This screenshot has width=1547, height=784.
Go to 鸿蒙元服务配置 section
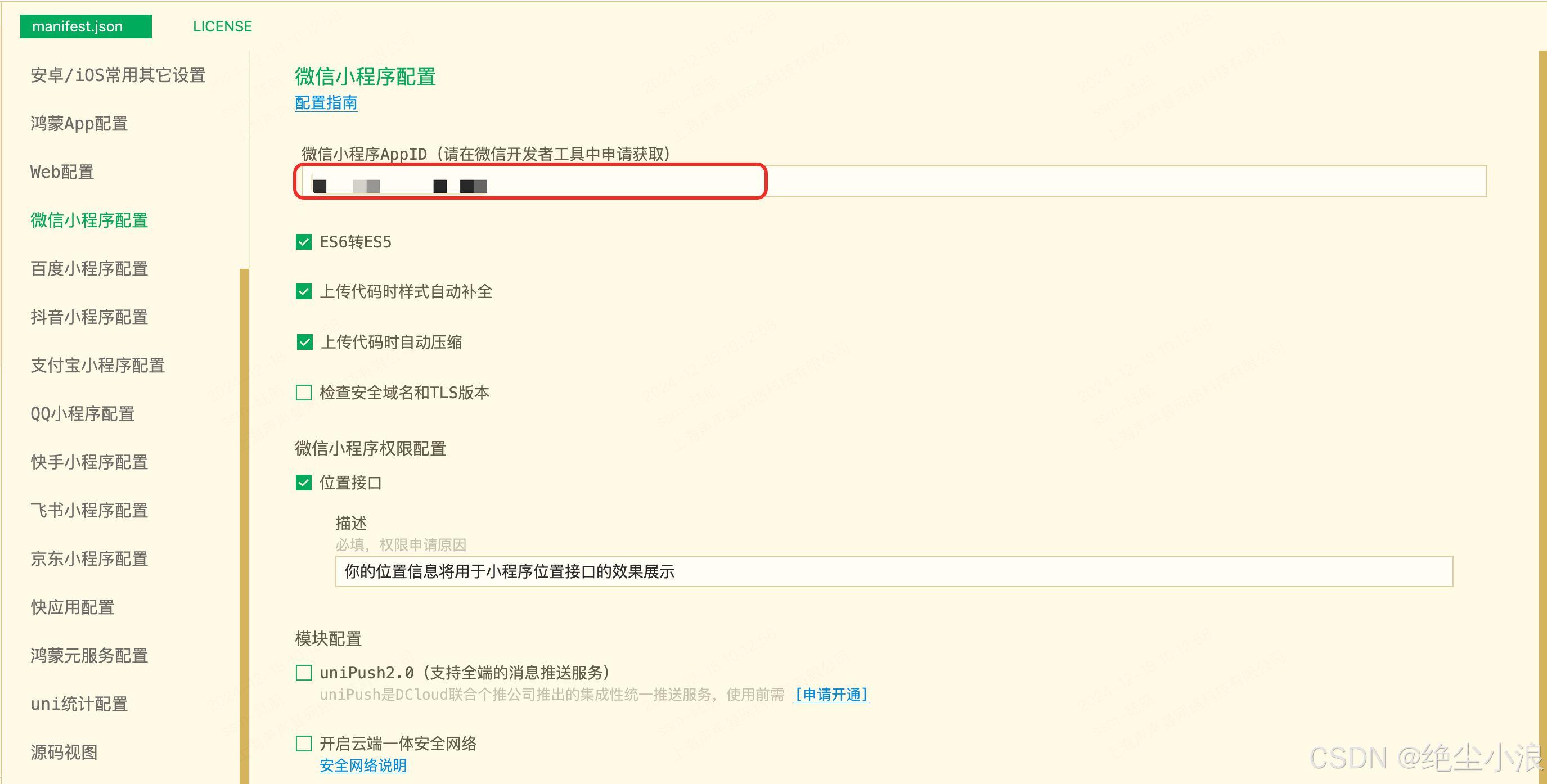pyautogui.click(x=89, y=655)
